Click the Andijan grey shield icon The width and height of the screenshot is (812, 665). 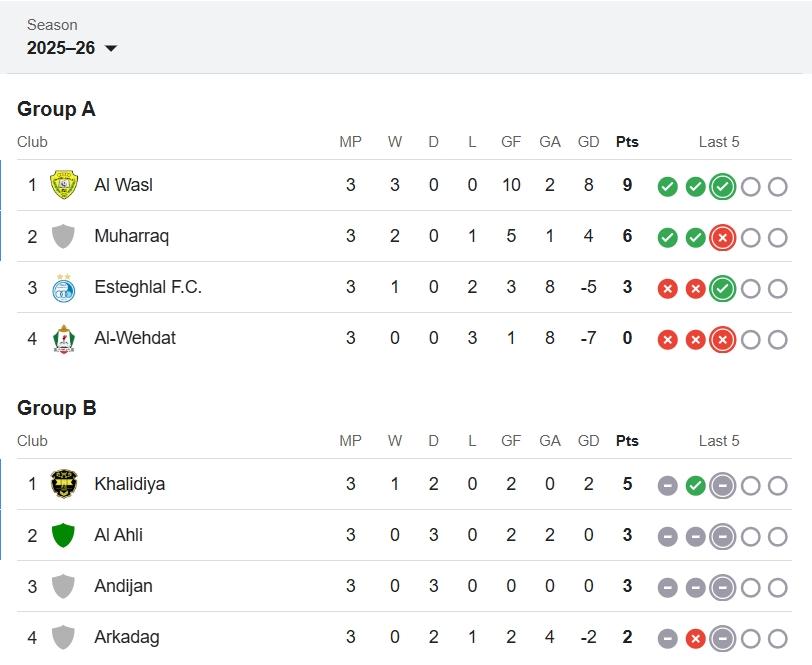(x=63, y=587)
